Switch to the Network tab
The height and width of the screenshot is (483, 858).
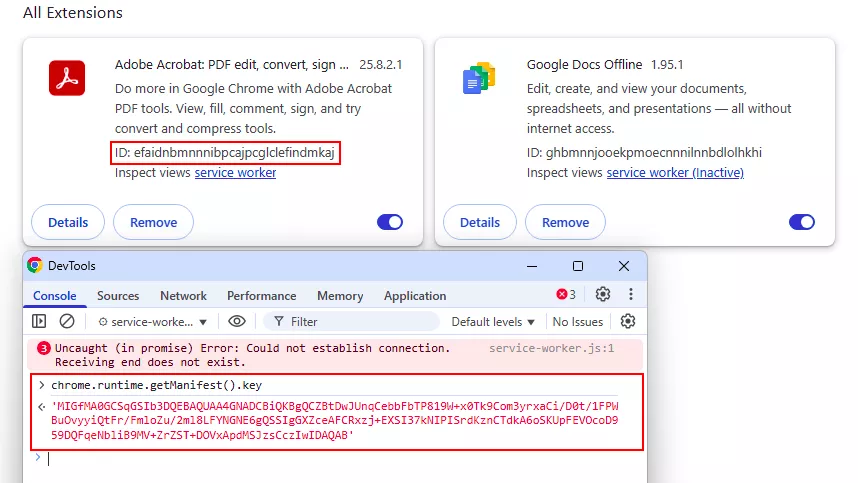pos(183,296)
